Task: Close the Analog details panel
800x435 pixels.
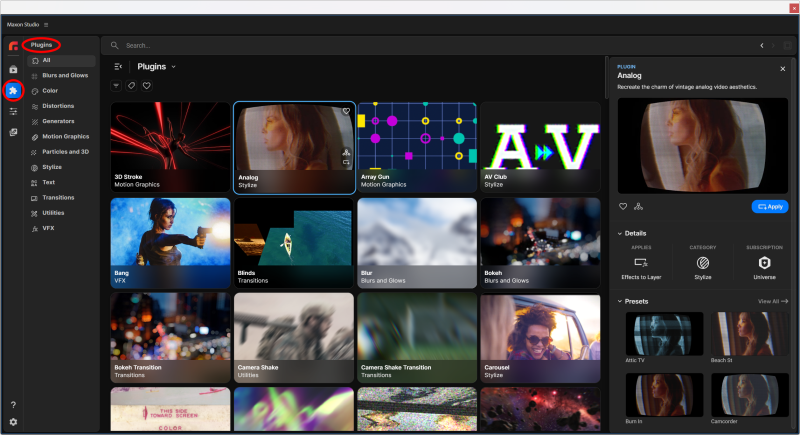Action: pyautogui.click(x=783, y=69)
